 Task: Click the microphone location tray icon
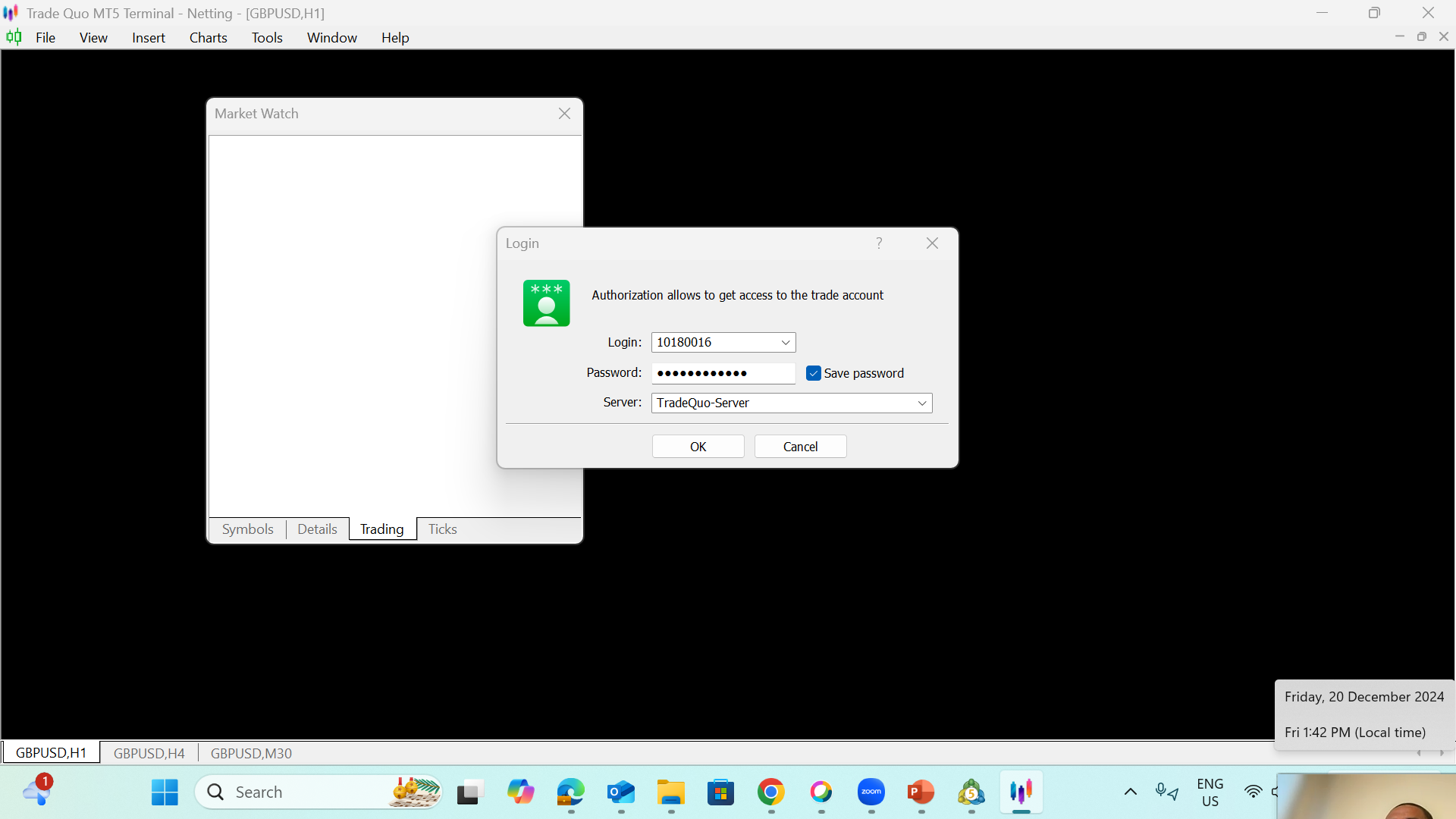pyautogui.click(x=1166, y=792)
